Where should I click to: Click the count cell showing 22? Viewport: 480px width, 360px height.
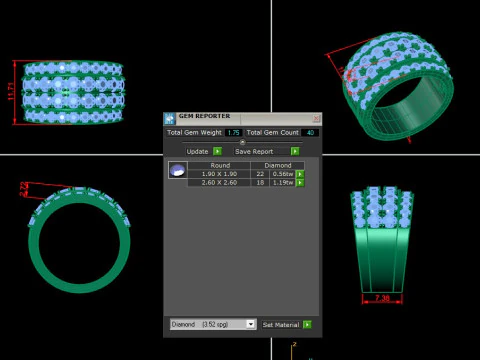(260, 174)
